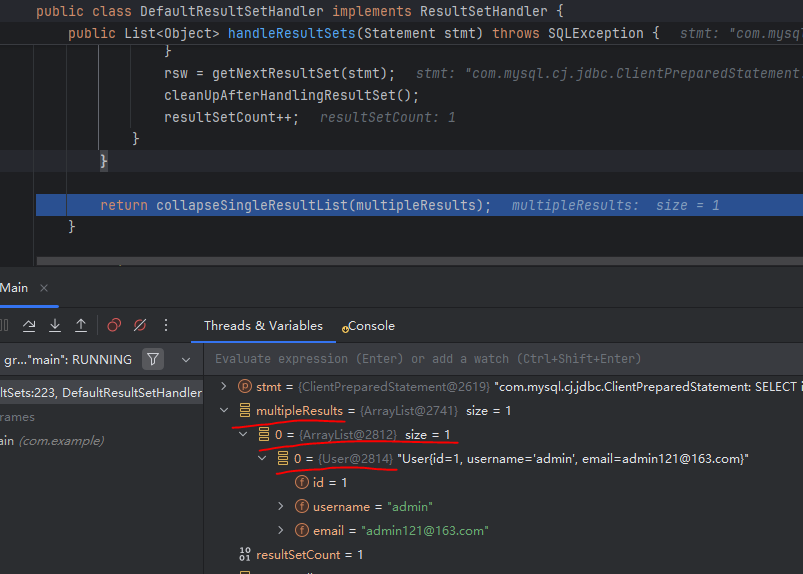Toggle Mute Breakpoints icon
803x574 pixels.
(x=140, y=326)
